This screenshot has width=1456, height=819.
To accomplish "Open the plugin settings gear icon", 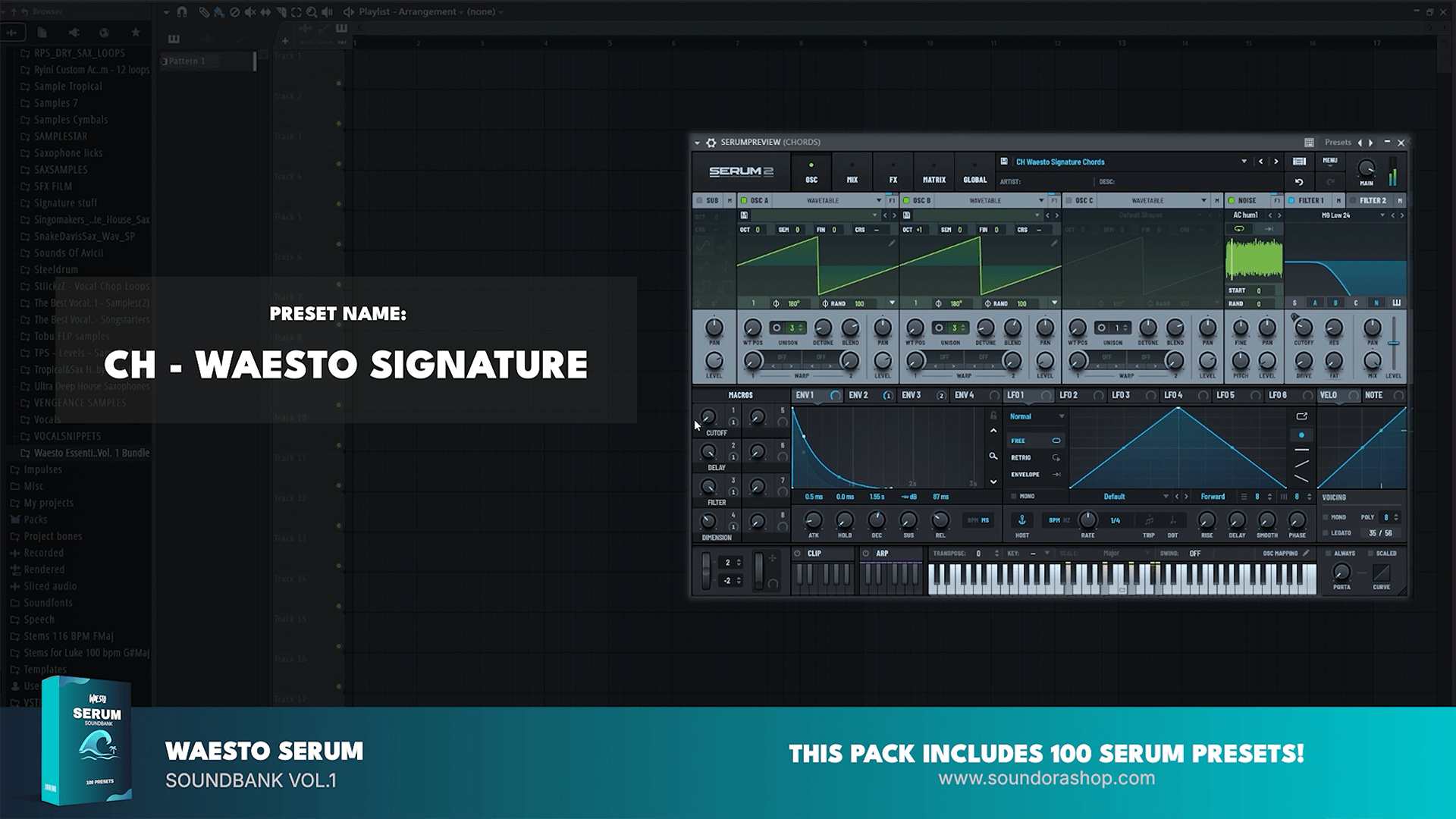I will point(711,143).
